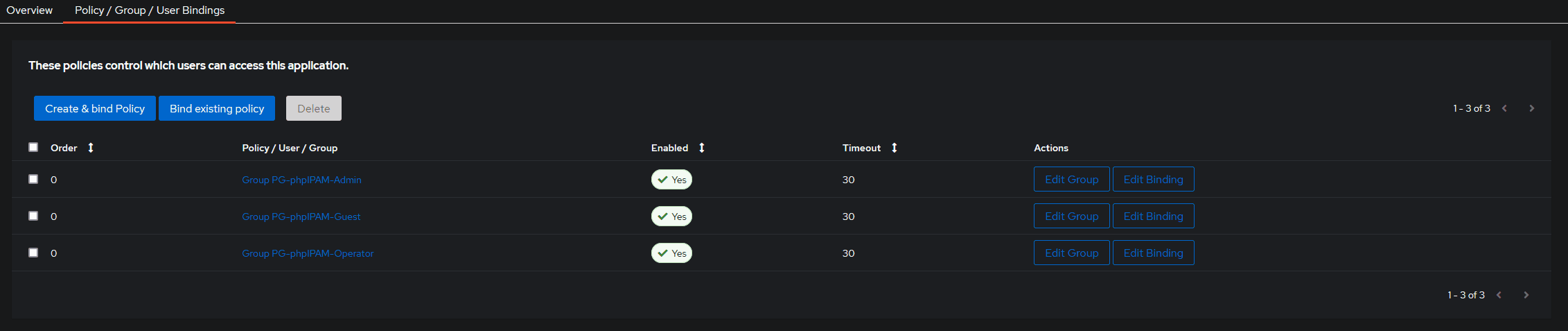
Task: Sort table by Order column arrow icon
Action: point(91,148)
